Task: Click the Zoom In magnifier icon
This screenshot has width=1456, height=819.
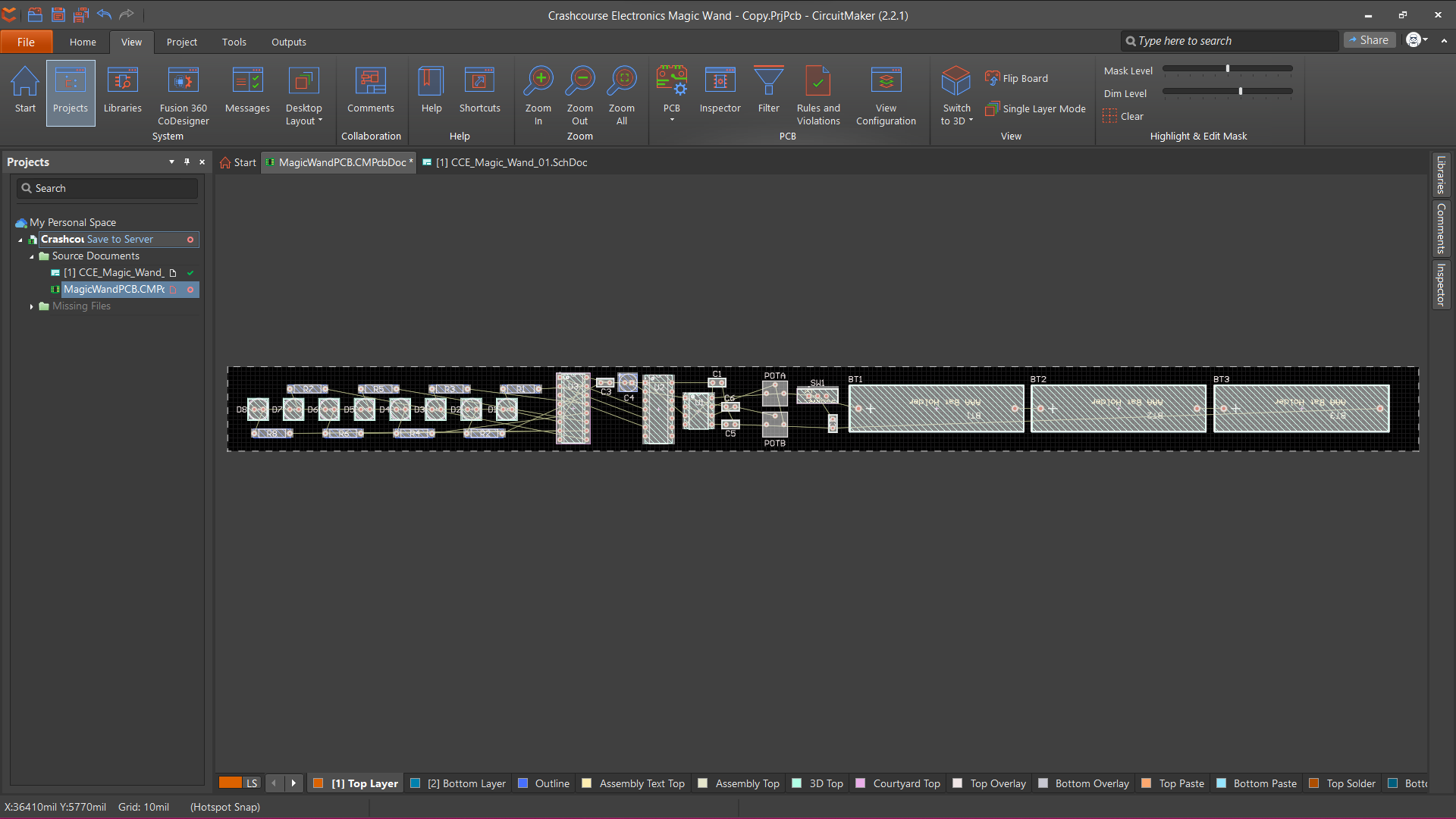Action: coord(538,80)
